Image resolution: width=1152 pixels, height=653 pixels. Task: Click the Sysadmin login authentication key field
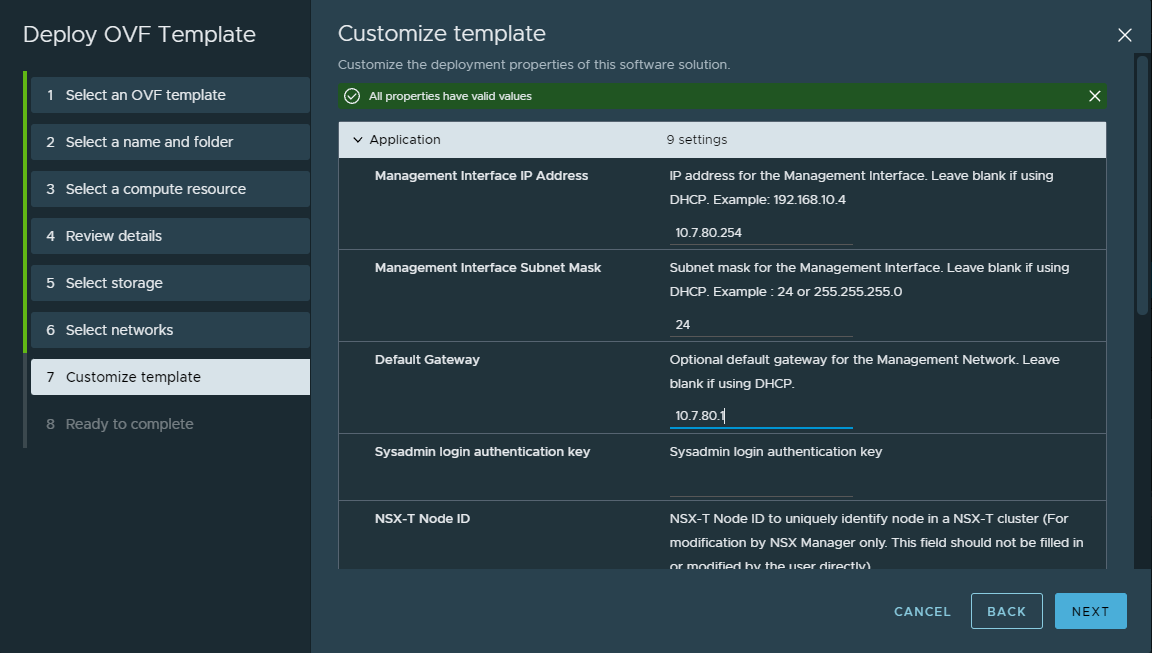(760, 485)
